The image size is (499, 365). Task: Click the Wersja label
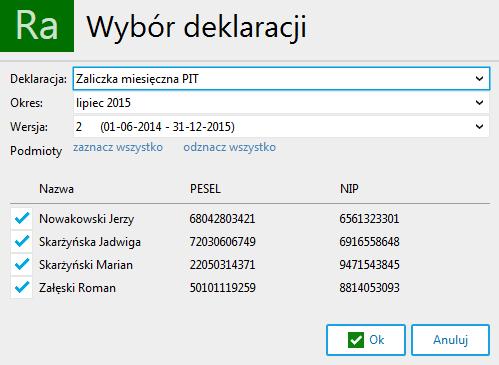(29, 127)
